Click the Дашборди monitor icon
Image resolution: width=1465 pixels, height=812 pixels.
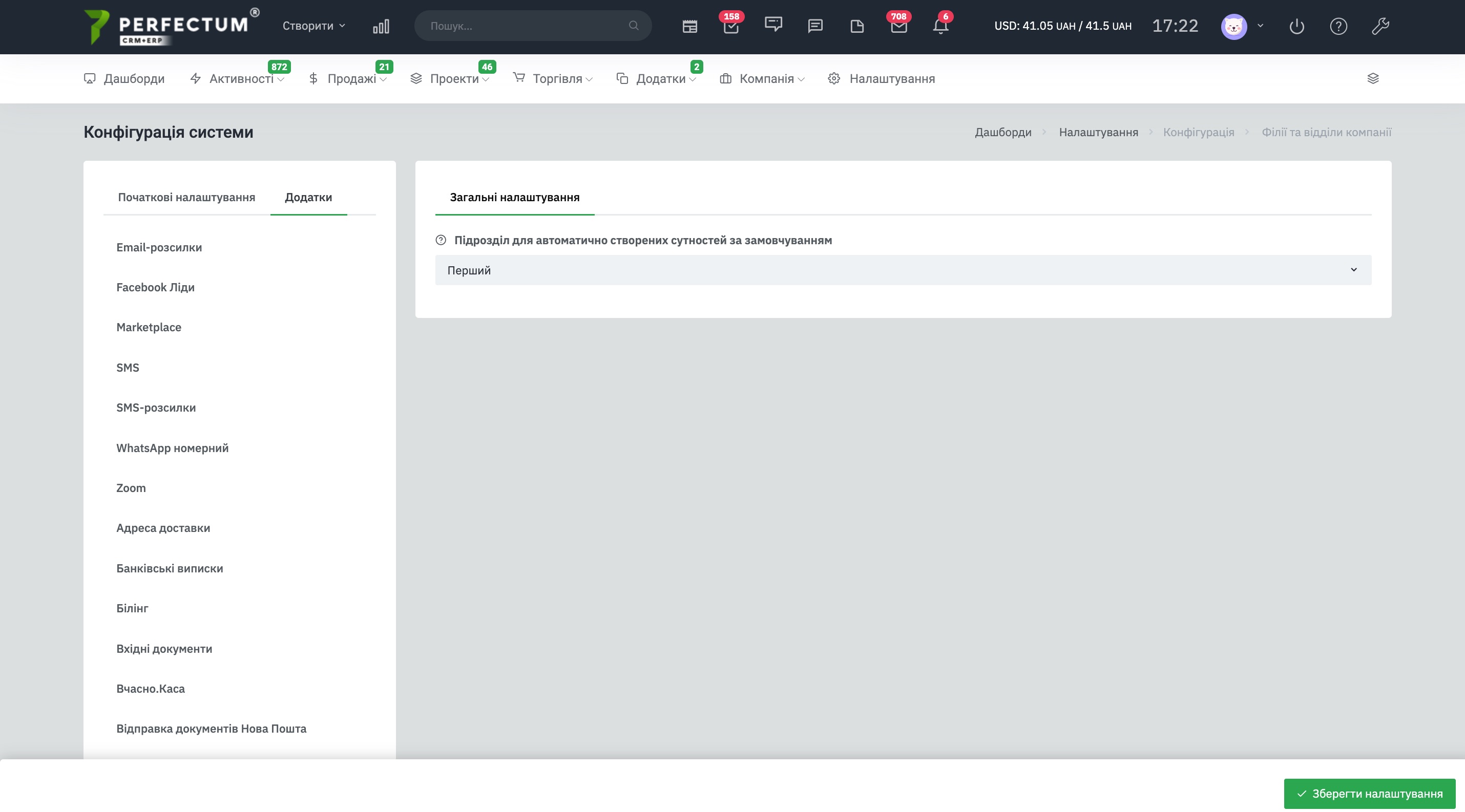click(90, 78)
